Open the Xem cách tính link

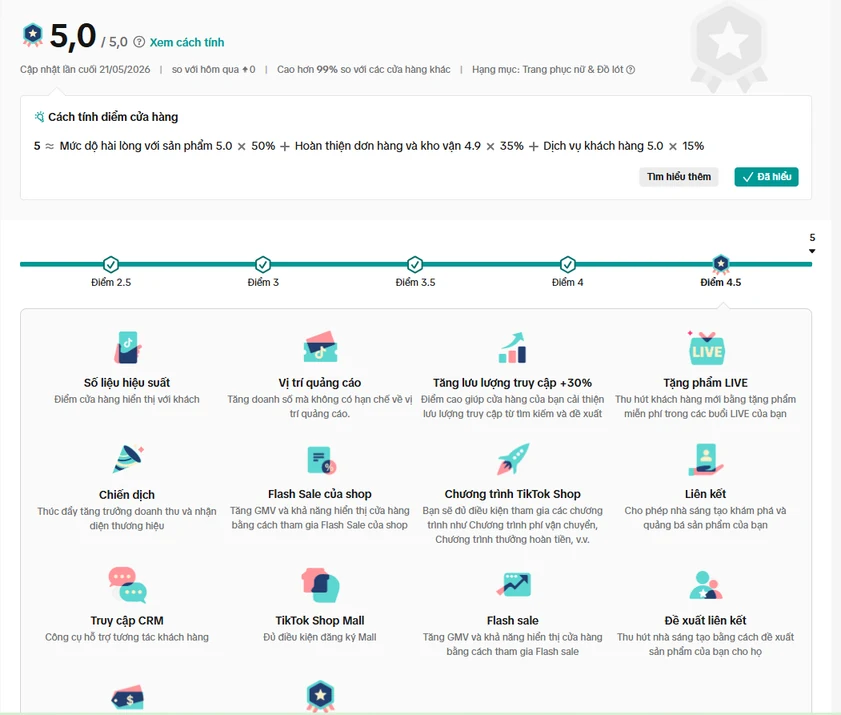point(187,42)
